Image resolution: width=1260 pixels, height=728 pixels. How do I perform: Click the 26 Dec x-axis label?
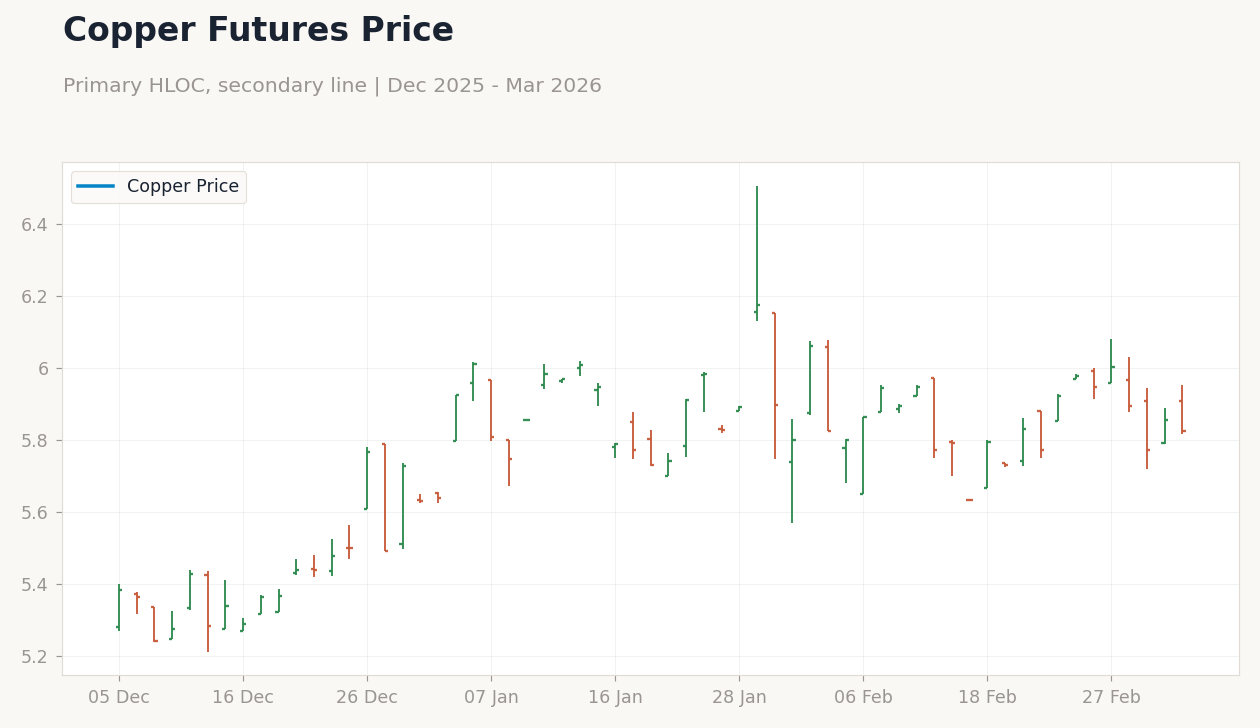coord(367,698)
